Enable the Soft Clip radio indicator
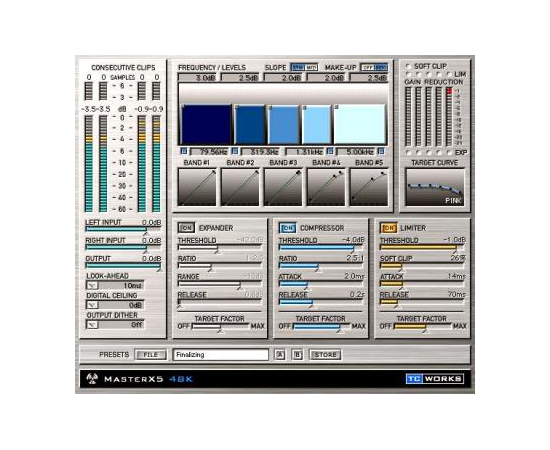Image resolution: width=550 pixels, height=450 pixels. click(x=408, y=66)
